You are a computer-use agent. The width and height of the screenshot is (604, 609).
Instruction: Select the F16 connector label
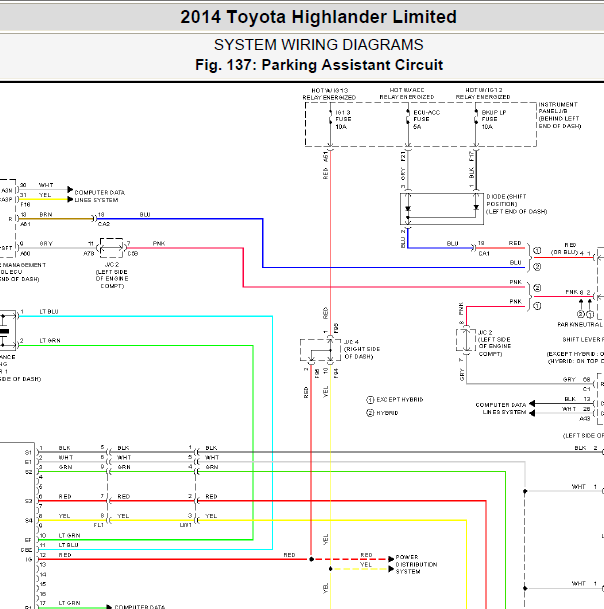[25, 205]
